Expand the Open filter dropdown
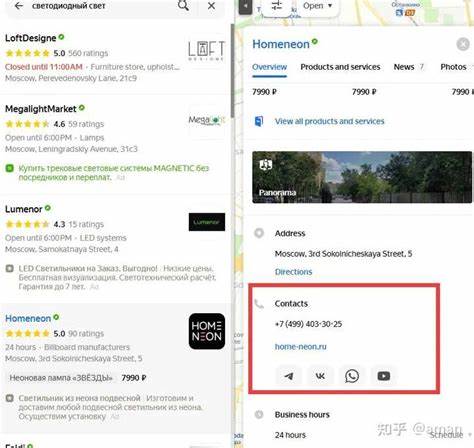 318,6
